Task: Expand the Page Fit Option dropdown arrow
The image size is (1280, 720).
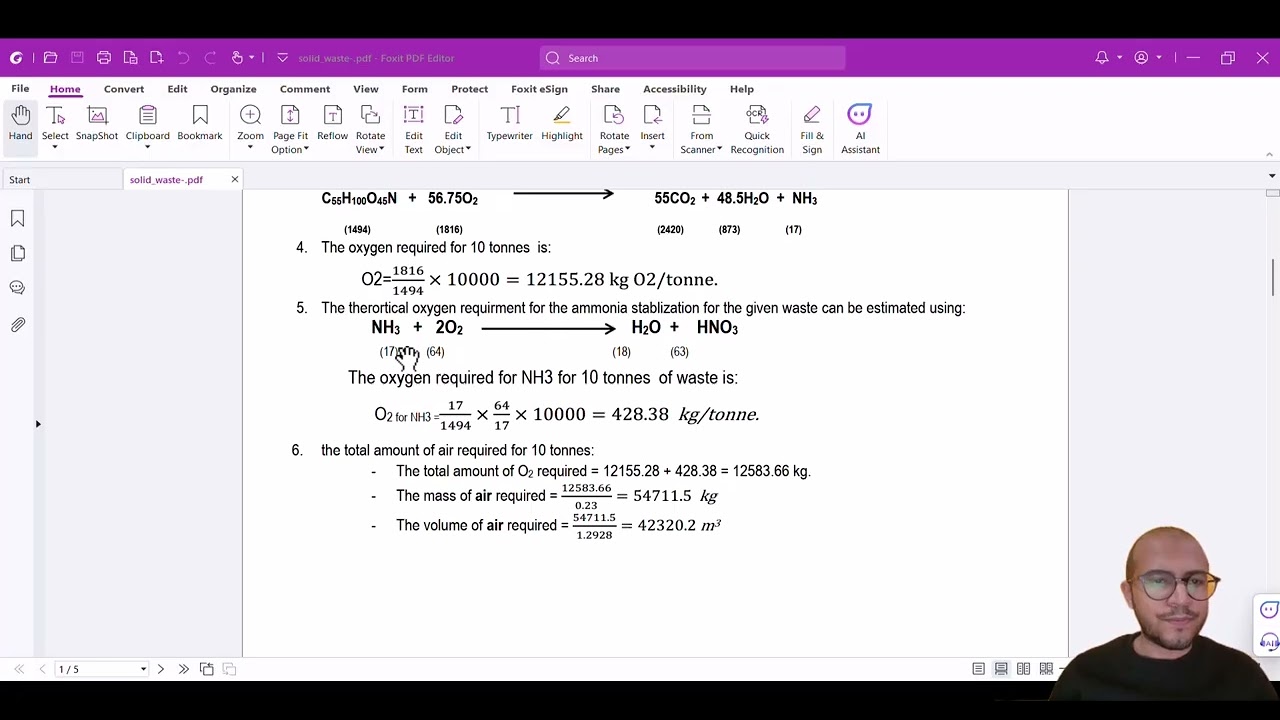Action: (306, 150)
